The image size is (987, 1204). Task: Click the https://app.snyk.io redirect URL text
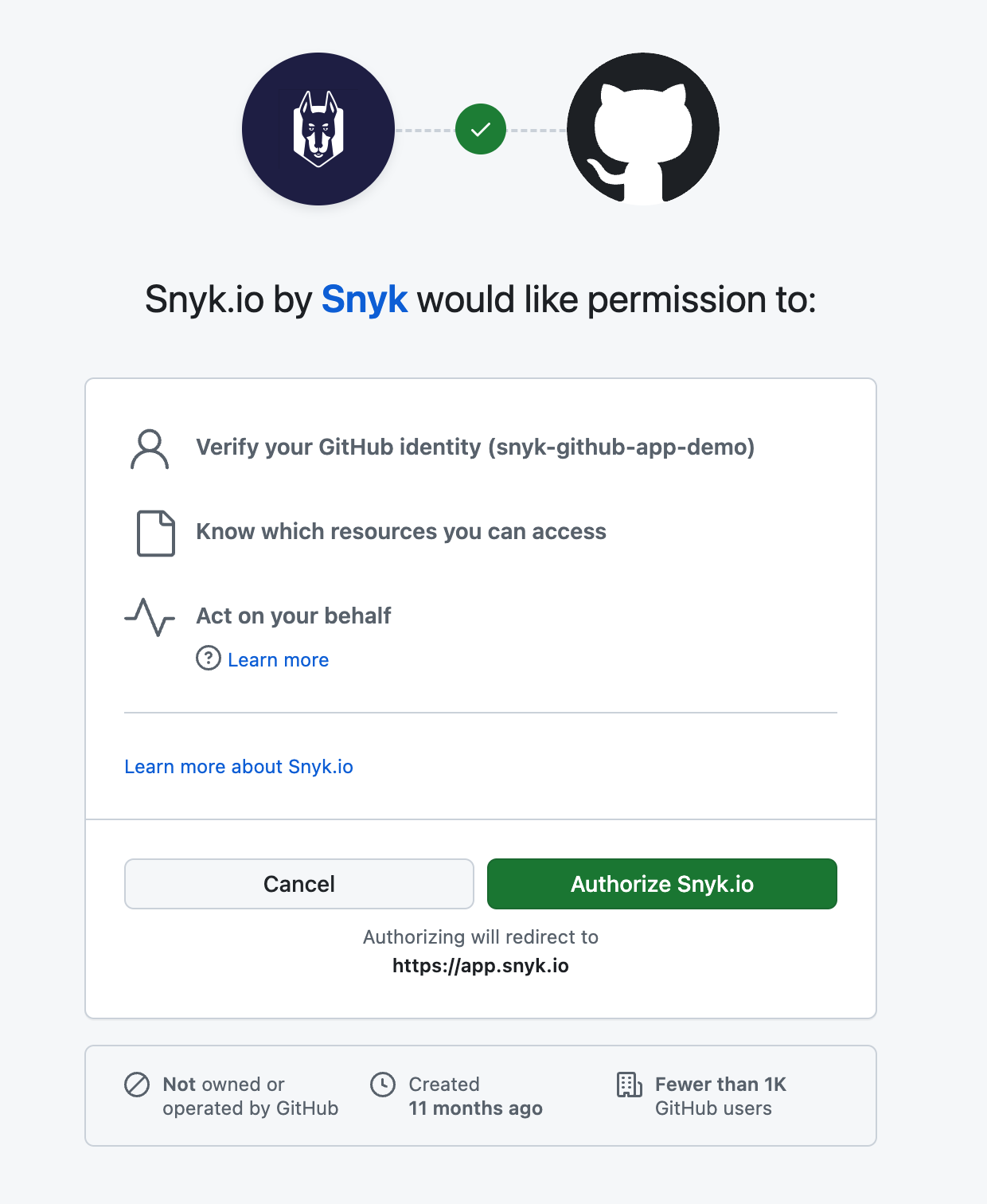pos(481,966)
